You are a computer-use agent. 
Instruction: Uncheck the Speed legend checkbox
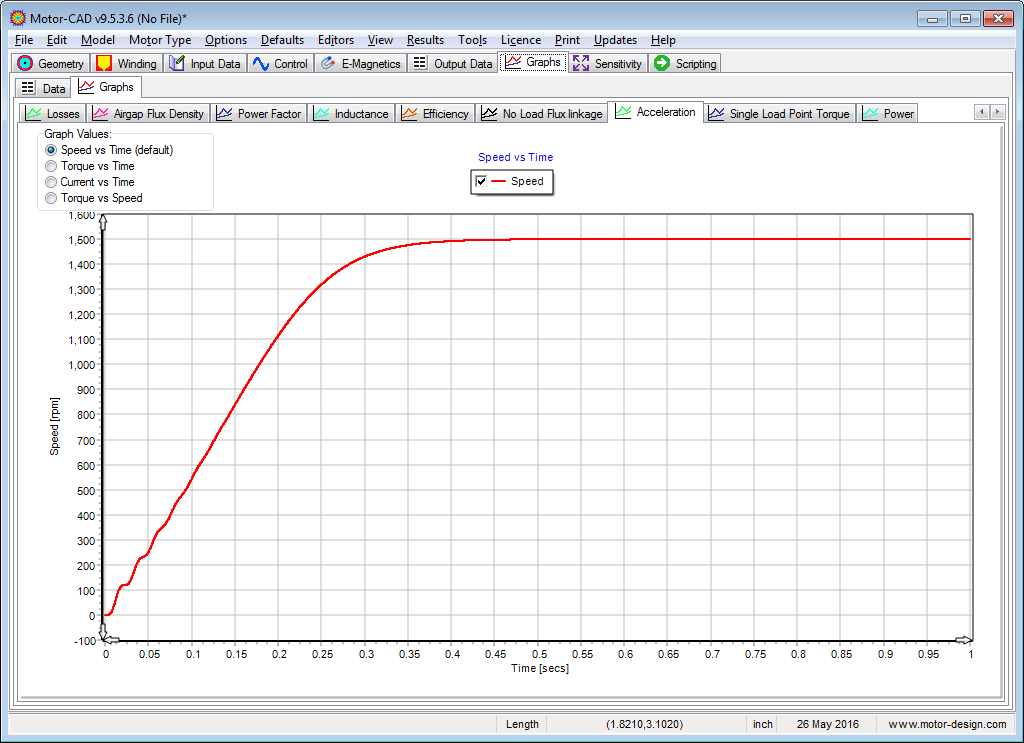tap(481, 182)
